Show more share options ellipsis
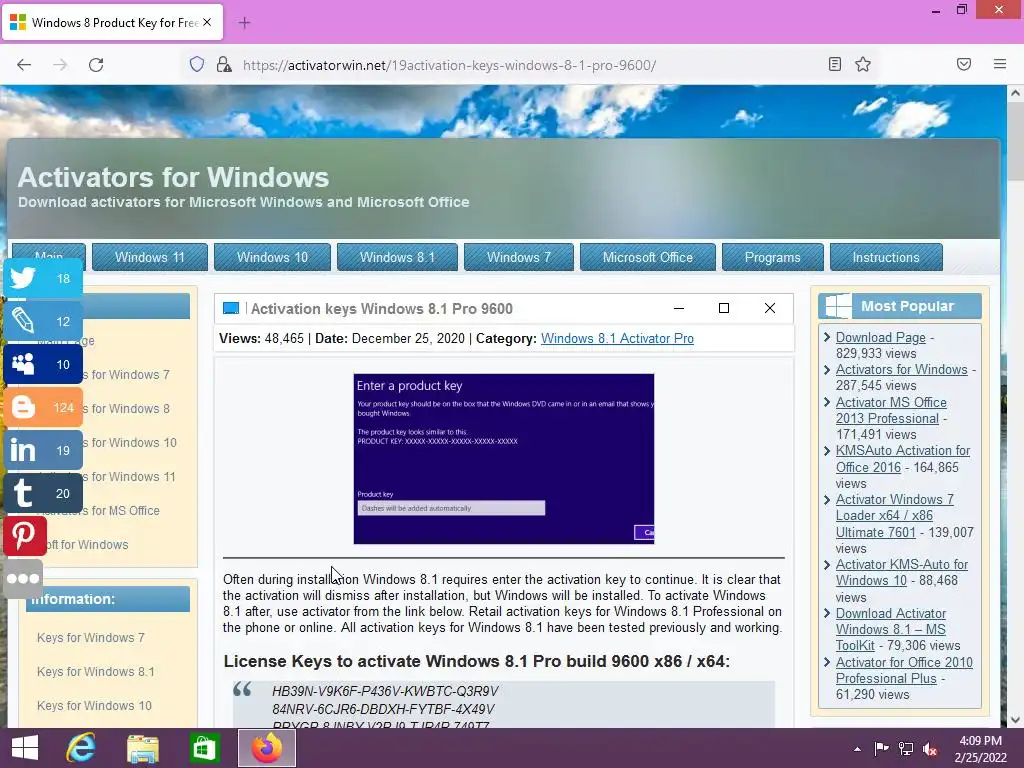 coord(24,579)
